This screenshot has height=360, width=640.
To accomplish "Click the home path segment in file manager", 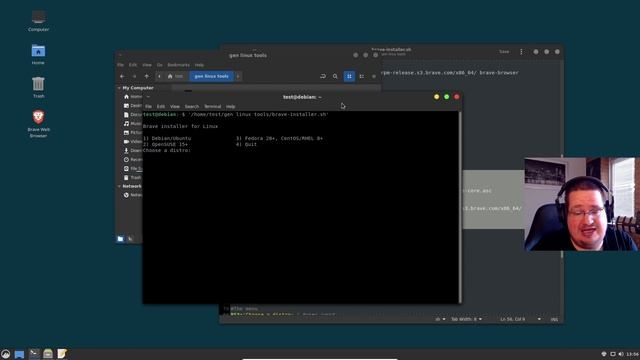I will coord(176,76).
